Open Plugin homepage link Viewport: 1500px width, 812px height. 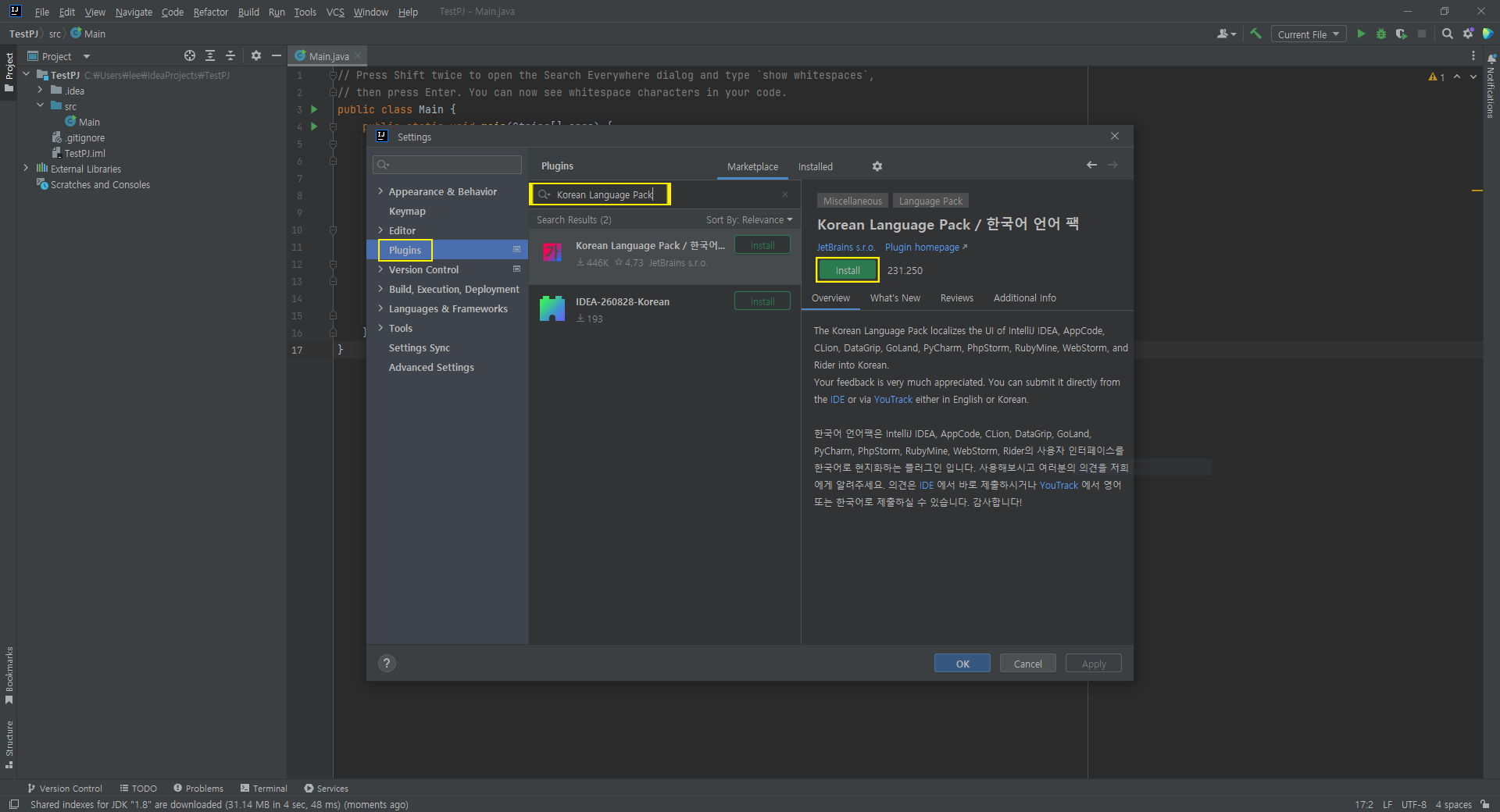point(926,248)
